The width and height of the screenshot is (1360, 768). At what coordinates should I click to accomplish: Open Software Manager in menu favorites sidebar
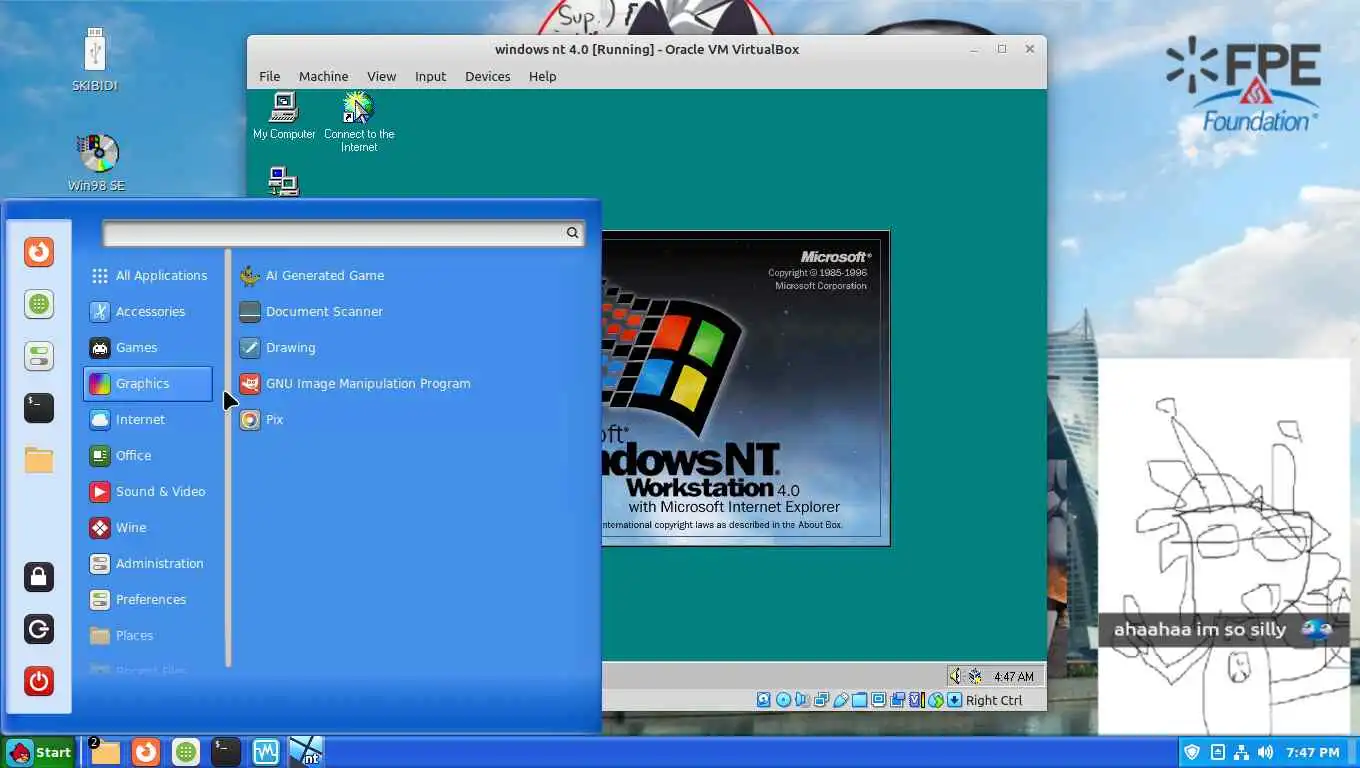pyautogui.click(x=39, y=304)
